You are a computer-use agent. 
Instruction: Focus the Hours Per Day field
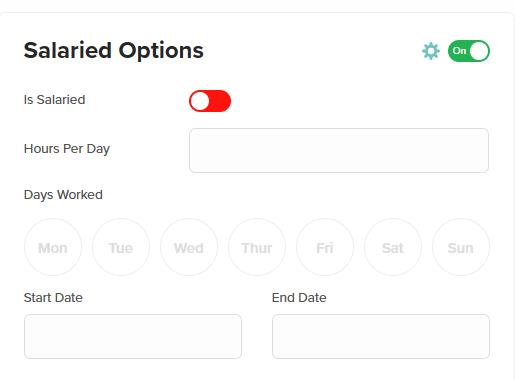point(339,150)
